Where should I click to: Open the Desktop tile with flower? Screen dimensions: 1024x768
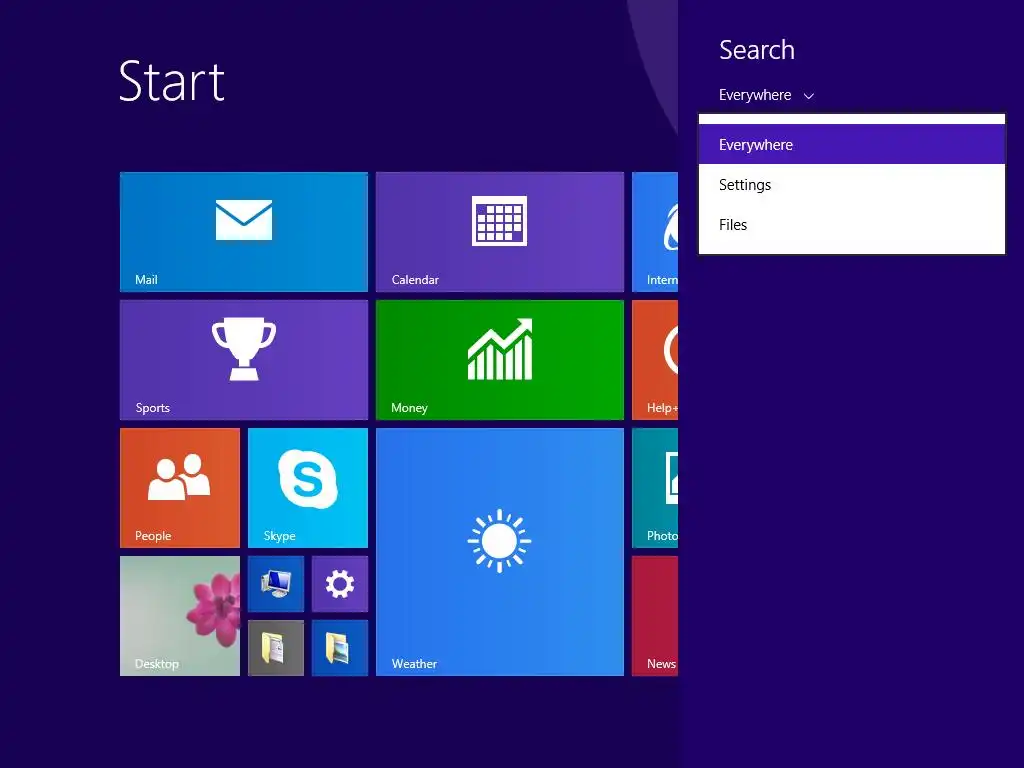180,616
